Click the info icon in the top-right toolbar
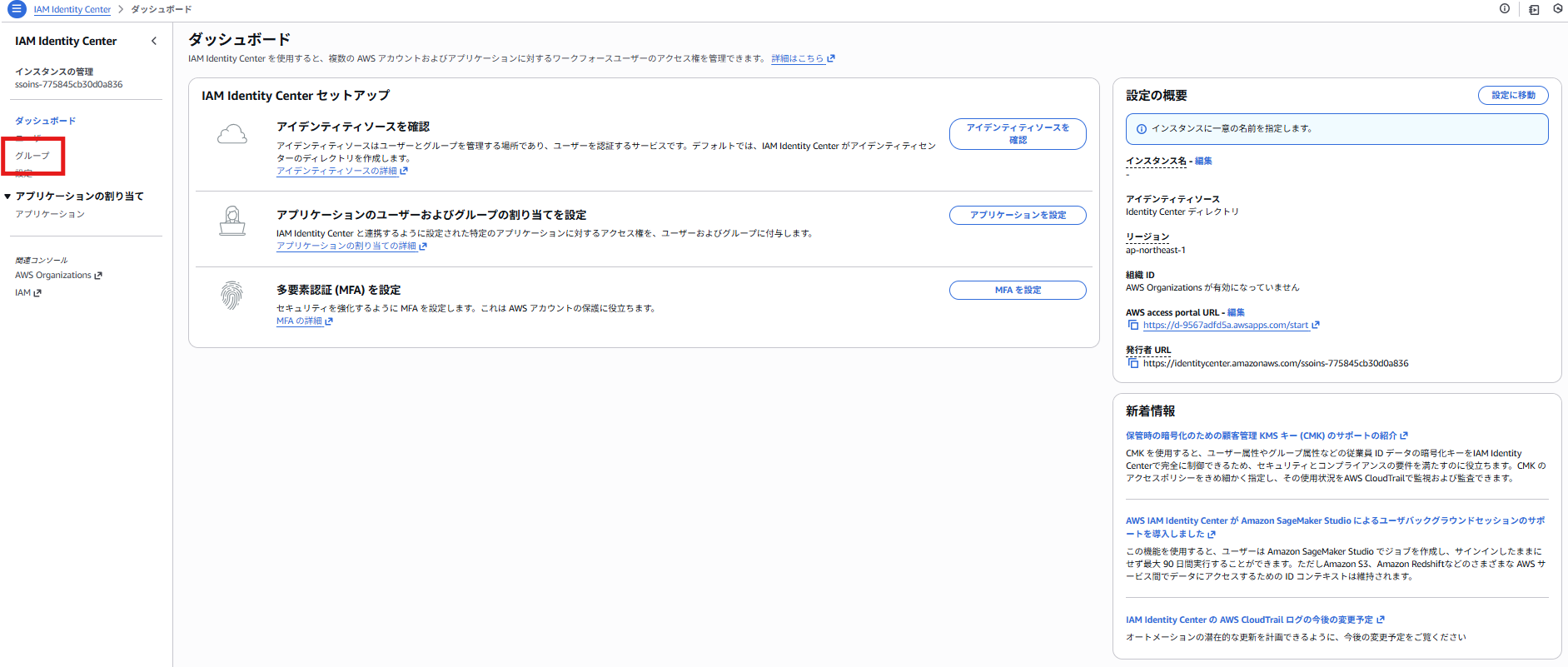The image size is (1568, 667). 1505,9
